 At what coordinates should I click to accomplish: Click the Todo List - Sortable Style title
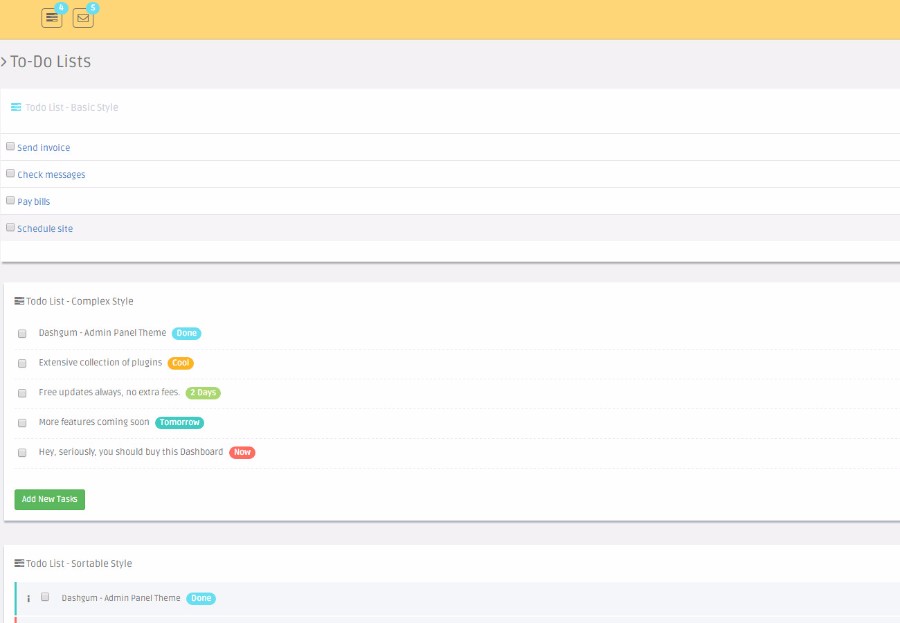point(79,563)
